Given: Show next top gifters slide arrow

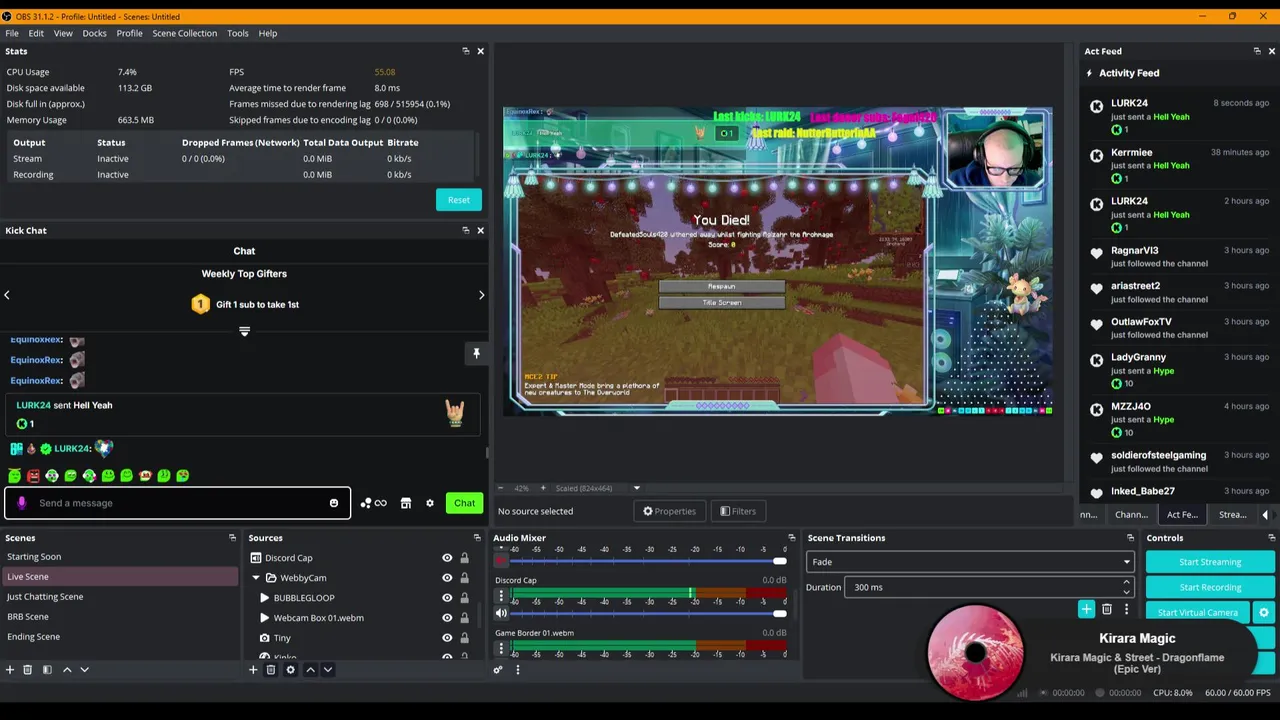Looking at the screenshot, I should pos(481,295).
